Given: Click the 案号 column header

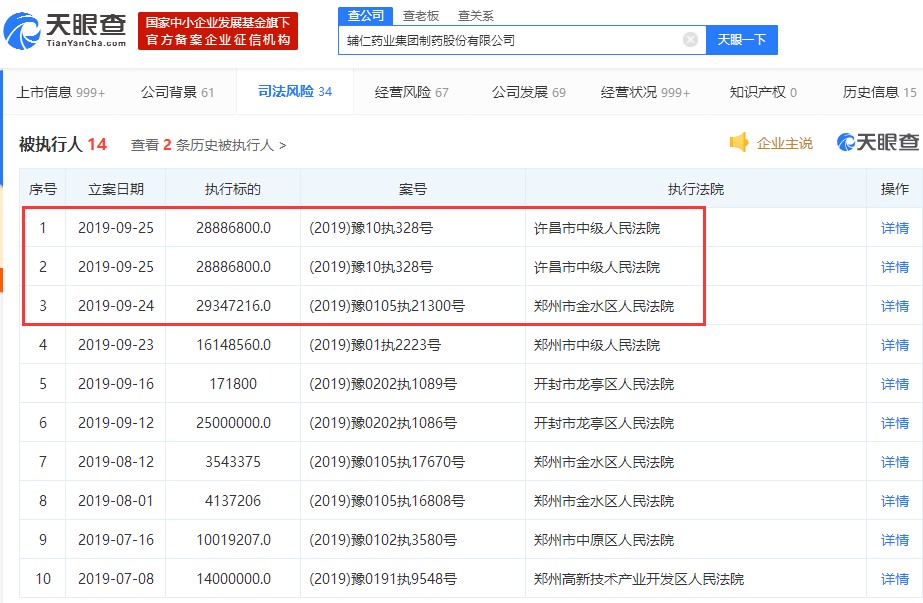Looking at the screenshot, I should point(413,189).
